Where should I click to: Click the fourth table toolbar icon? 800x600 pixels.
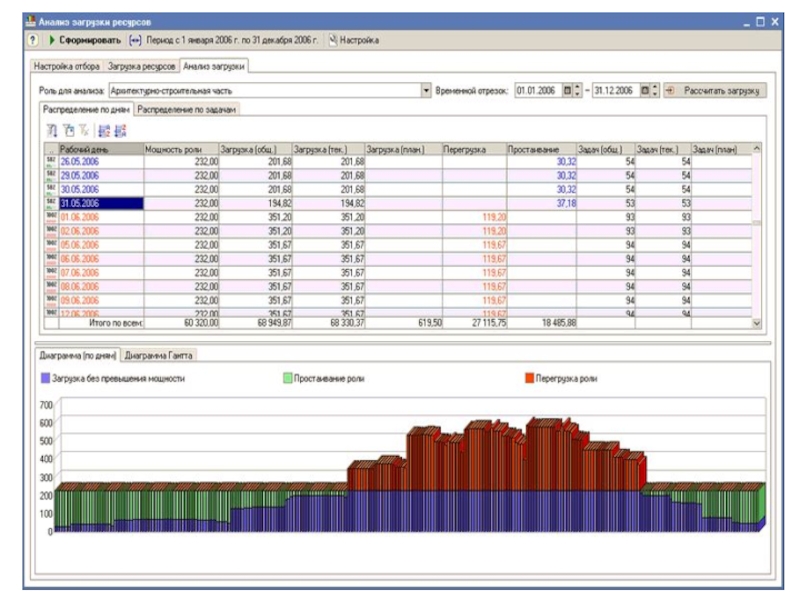point(104,130)
